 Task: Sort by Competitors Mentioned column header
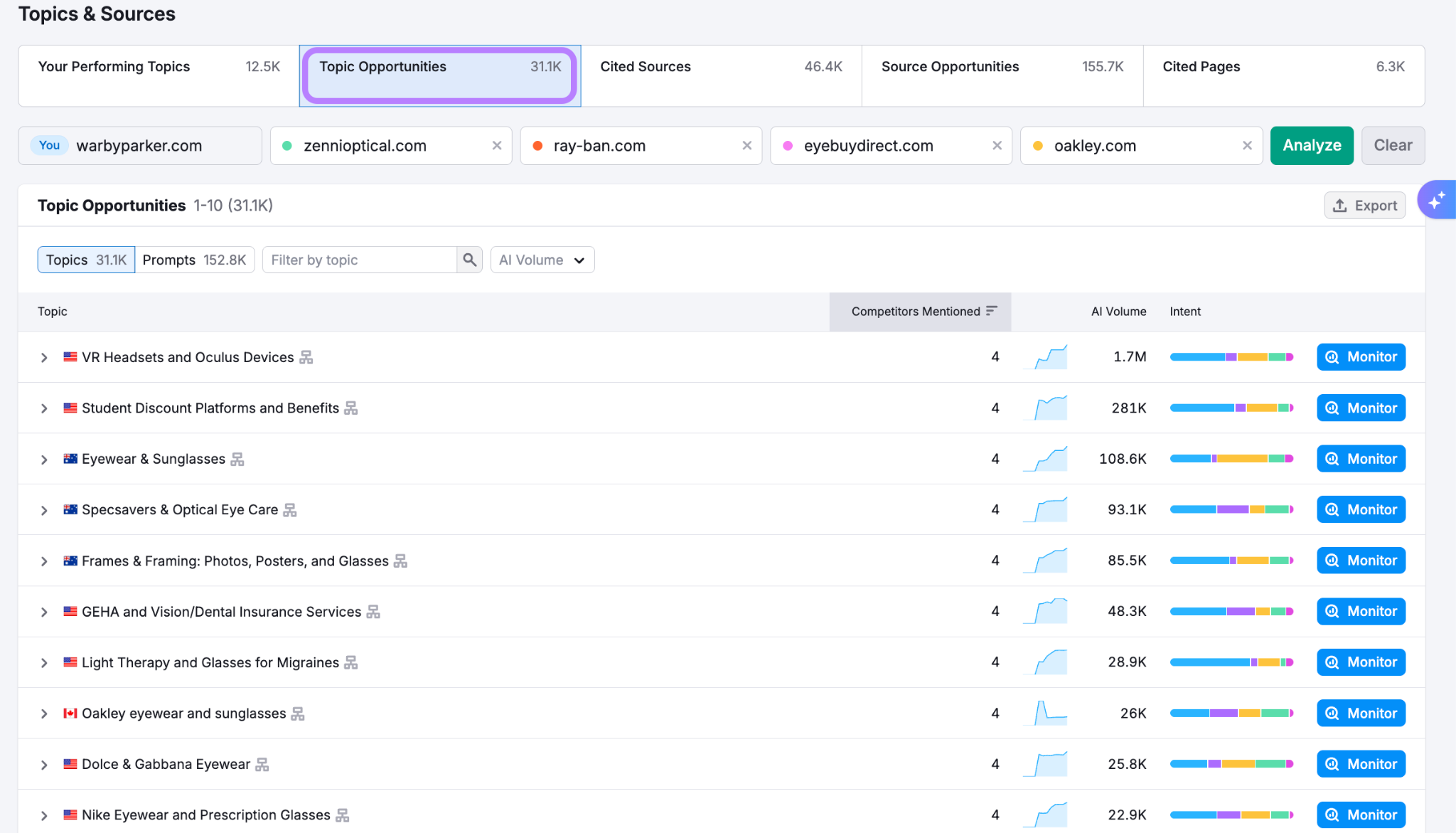tap(920, 312)
